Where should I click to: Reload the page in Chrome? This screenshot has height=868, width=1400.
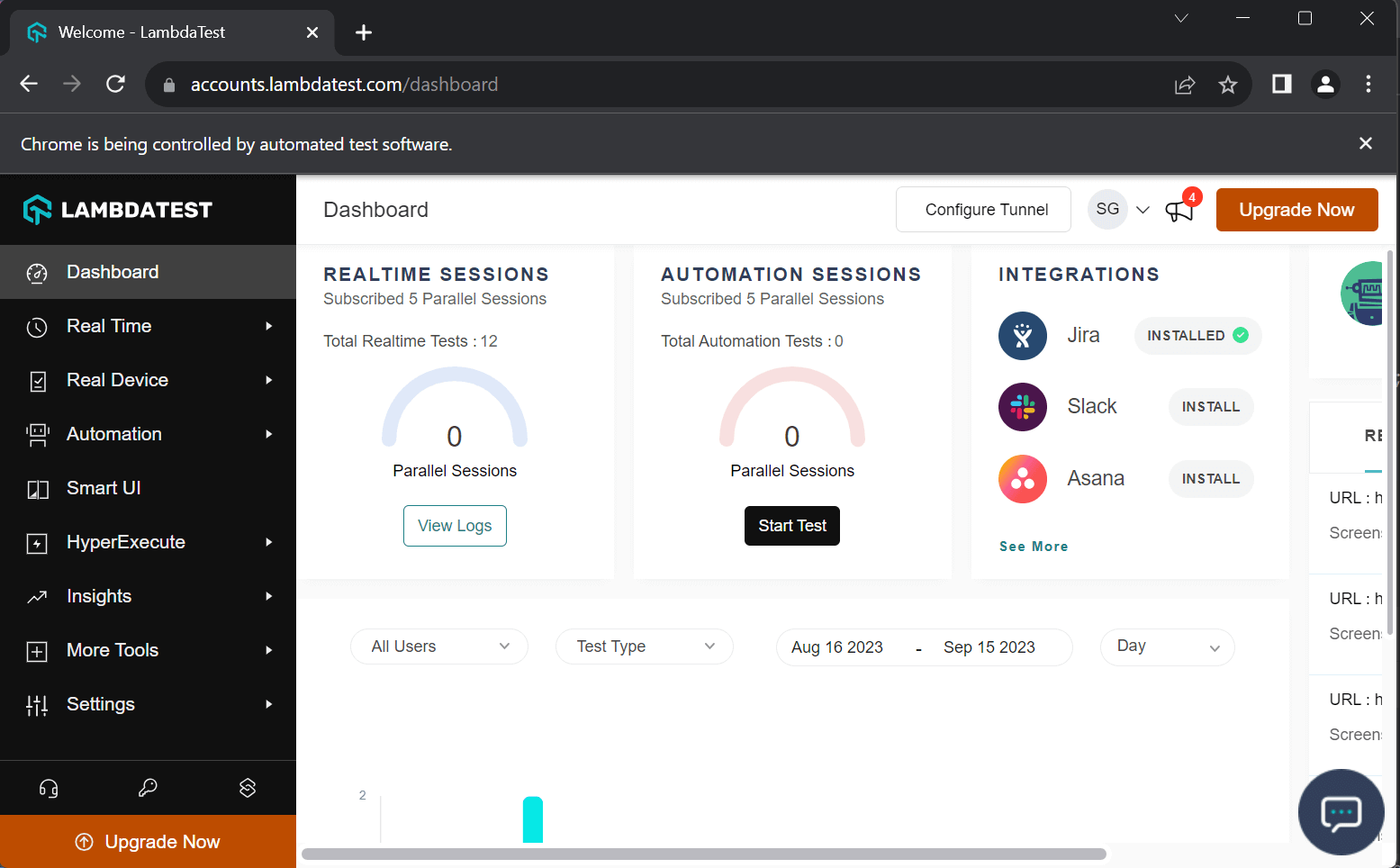tap(115, 85)
